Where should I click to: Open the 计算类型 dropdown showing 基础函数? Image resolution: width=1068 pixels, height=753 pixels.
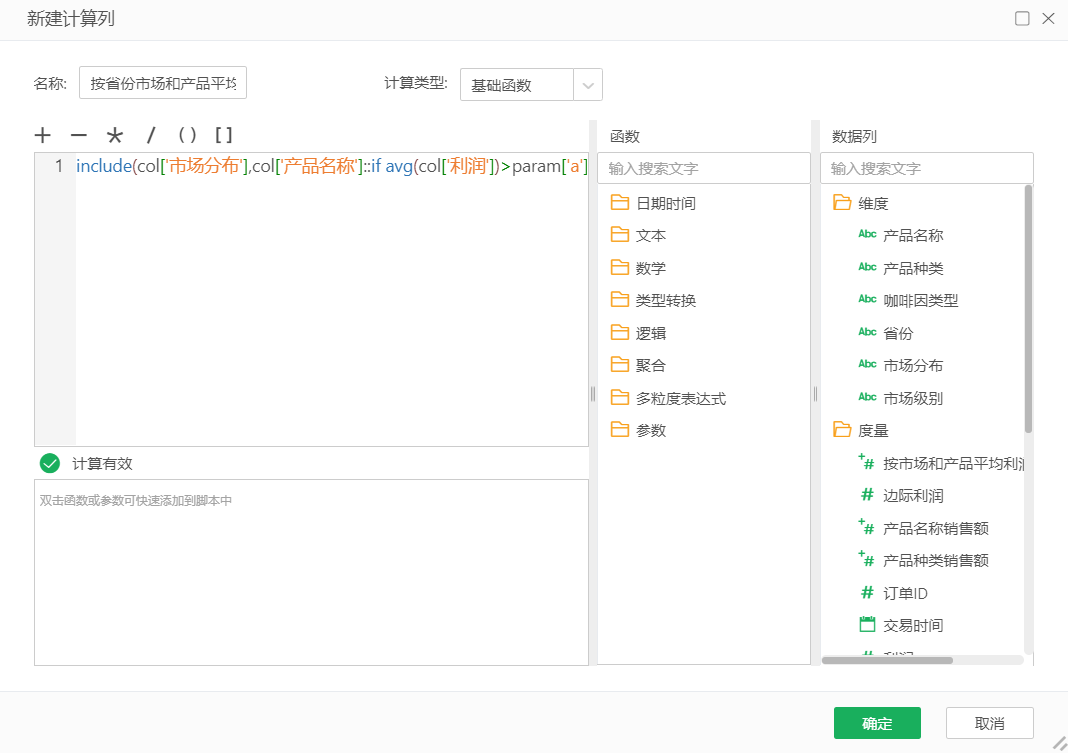(588, 85)
